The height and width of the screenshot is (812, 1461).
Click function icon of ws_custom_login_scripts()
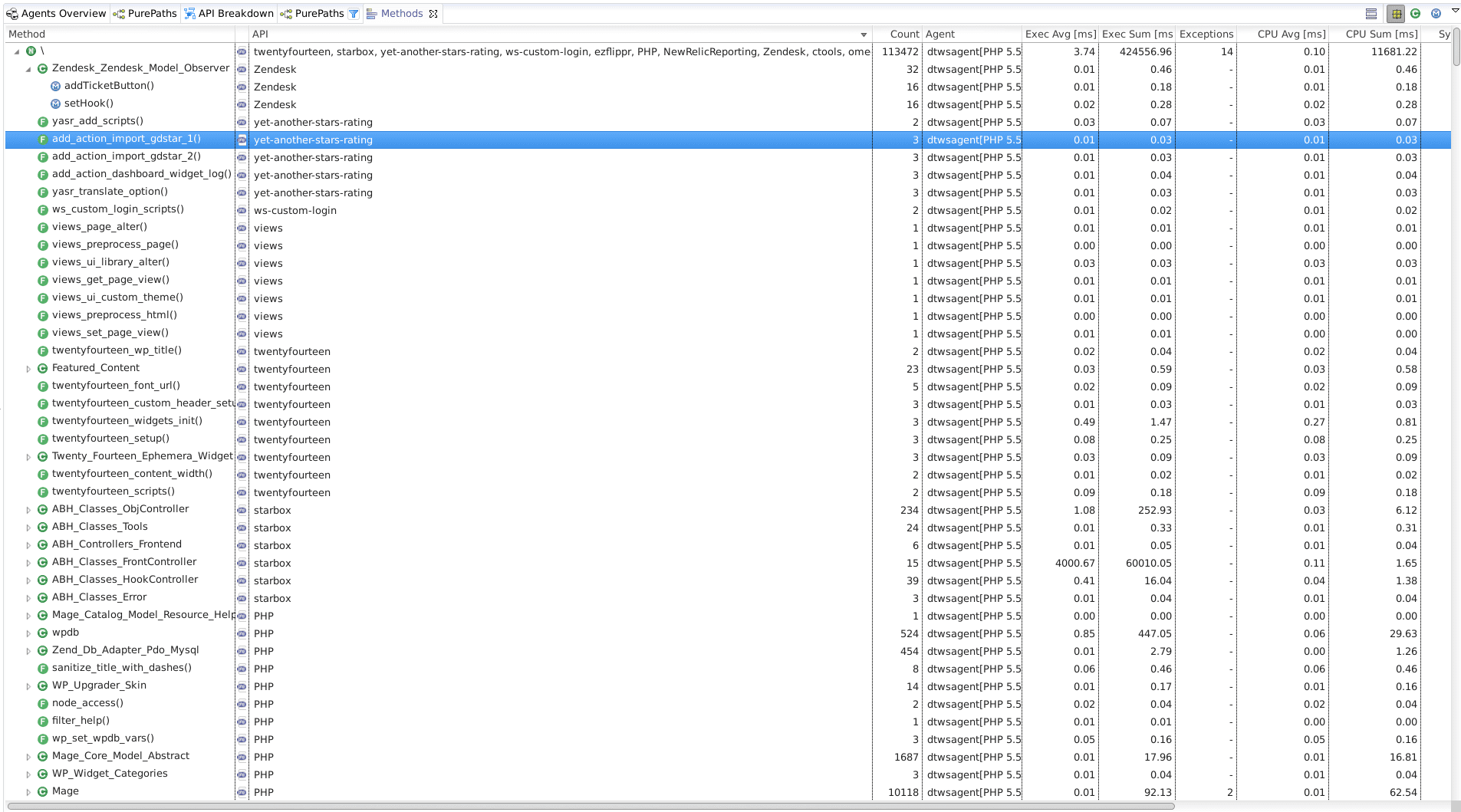tap(43, 210)
